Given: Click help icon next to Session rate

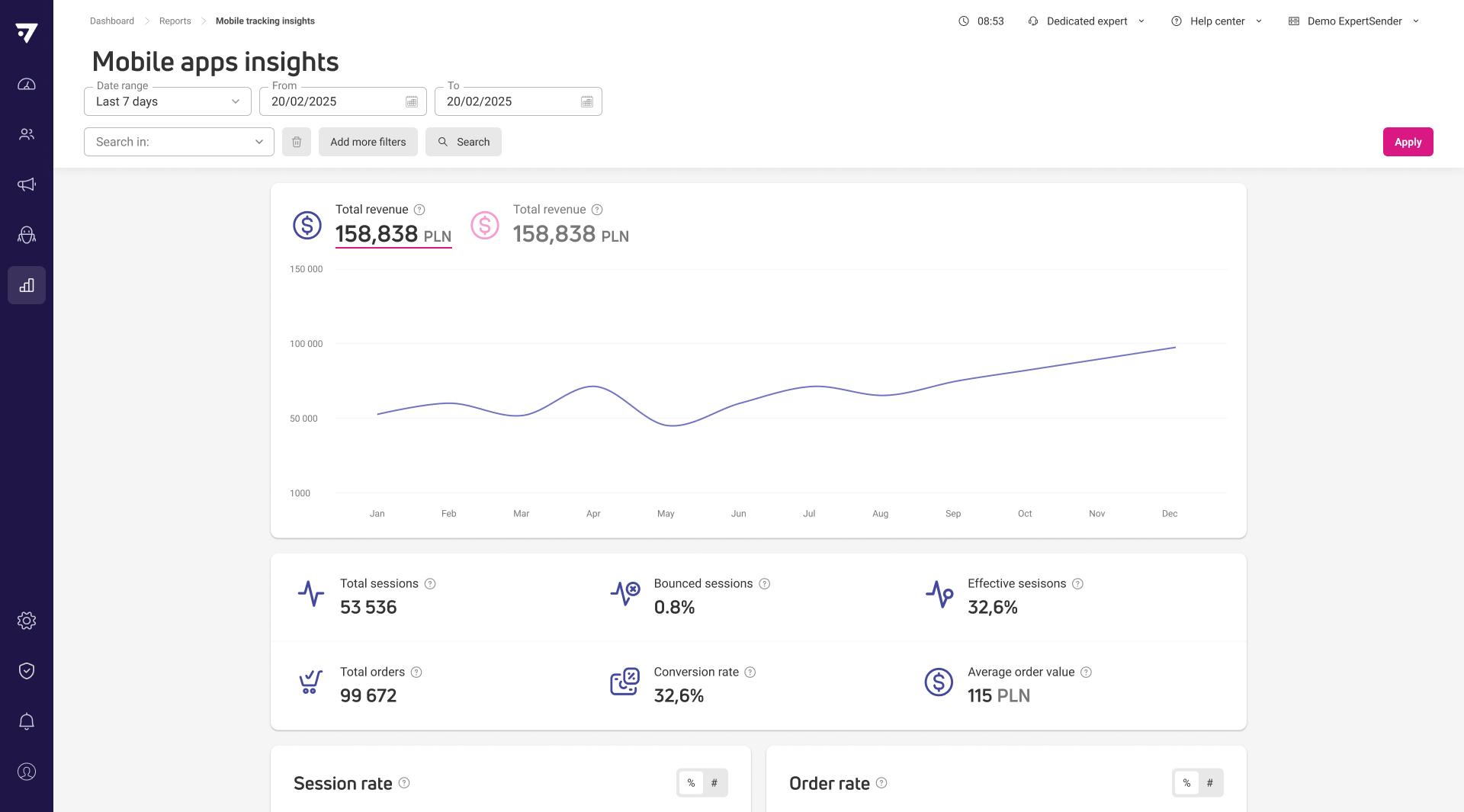Looking at the screenshot, I should [404, 783].
